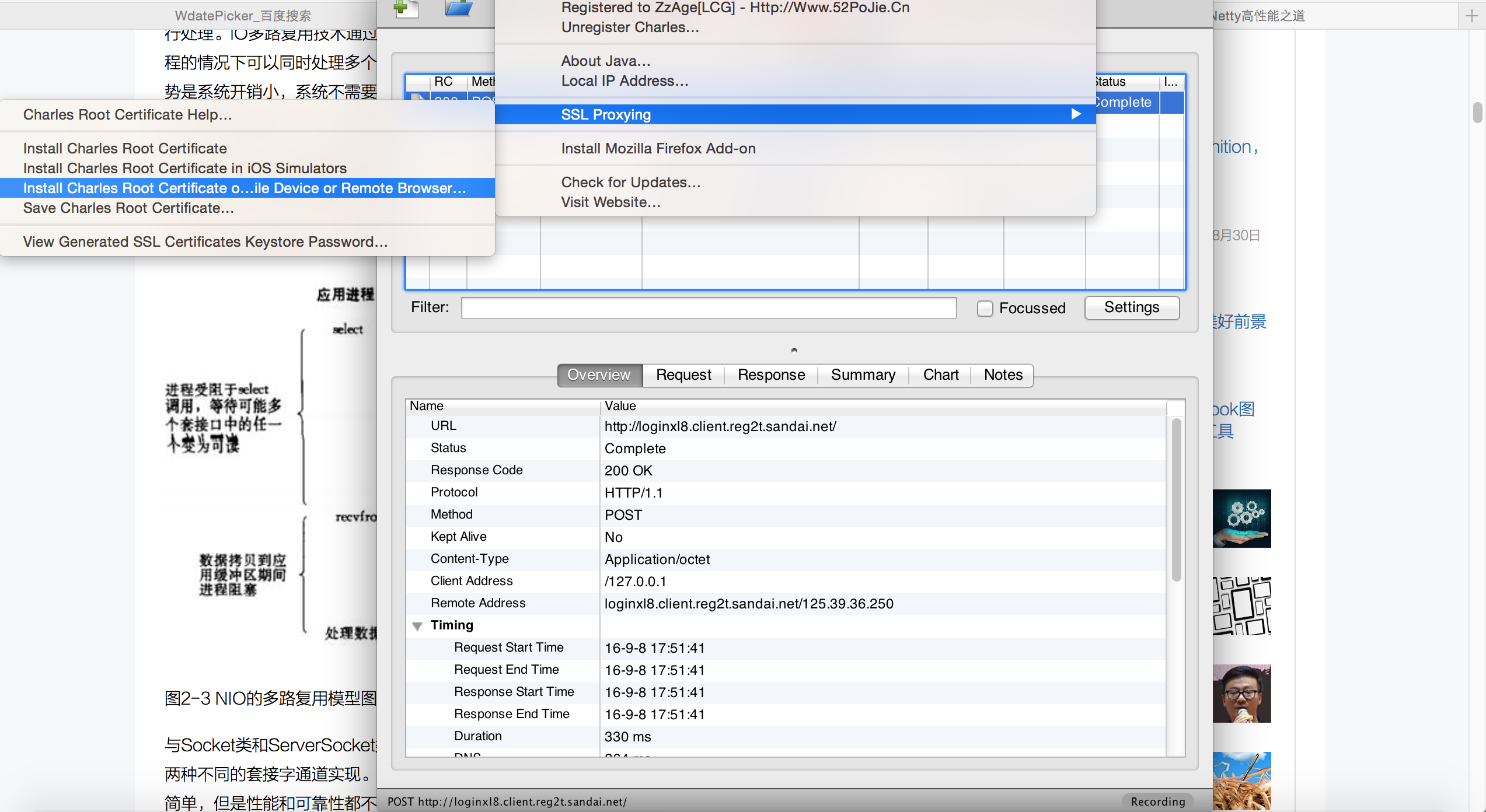Click the Chart tab
1486x812 pixels.
[939, 374]
